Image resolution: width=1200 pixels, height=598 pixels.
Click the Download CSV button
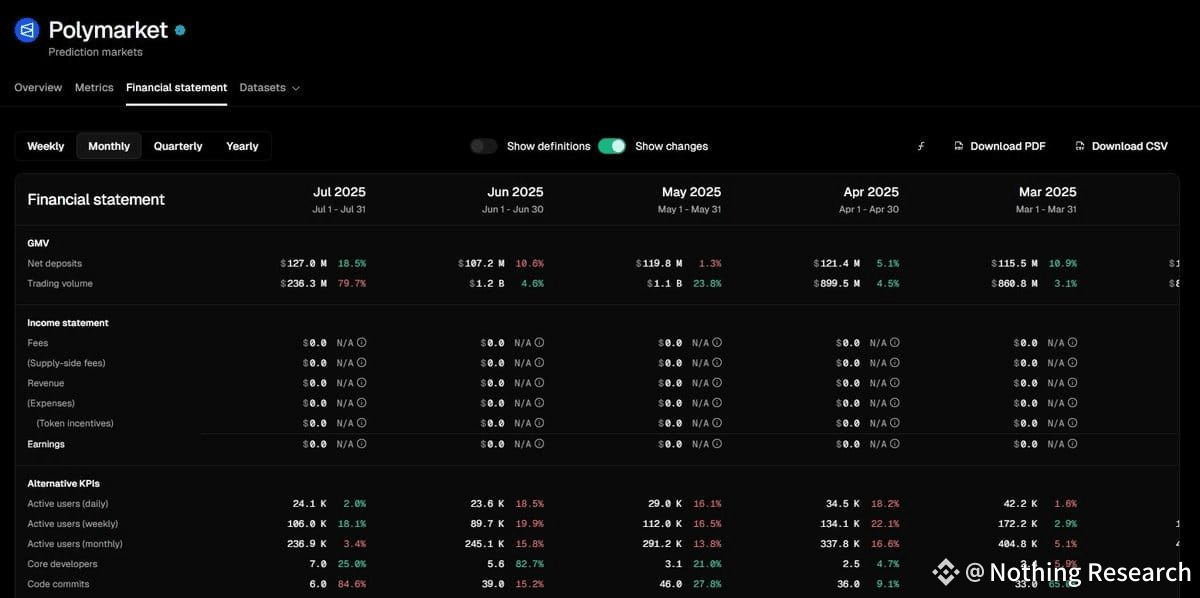(1121, 146)
